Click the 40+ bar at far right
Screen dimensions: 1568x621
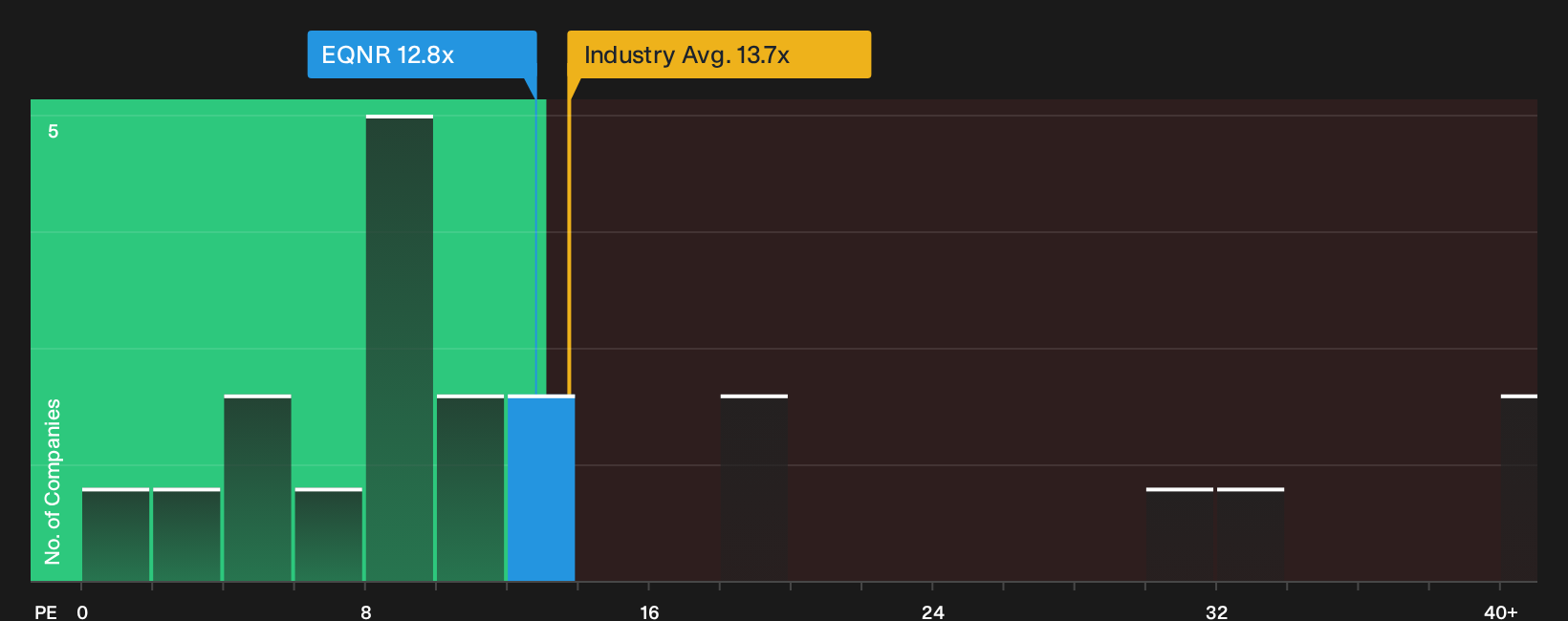click(x=1519, y=488)
